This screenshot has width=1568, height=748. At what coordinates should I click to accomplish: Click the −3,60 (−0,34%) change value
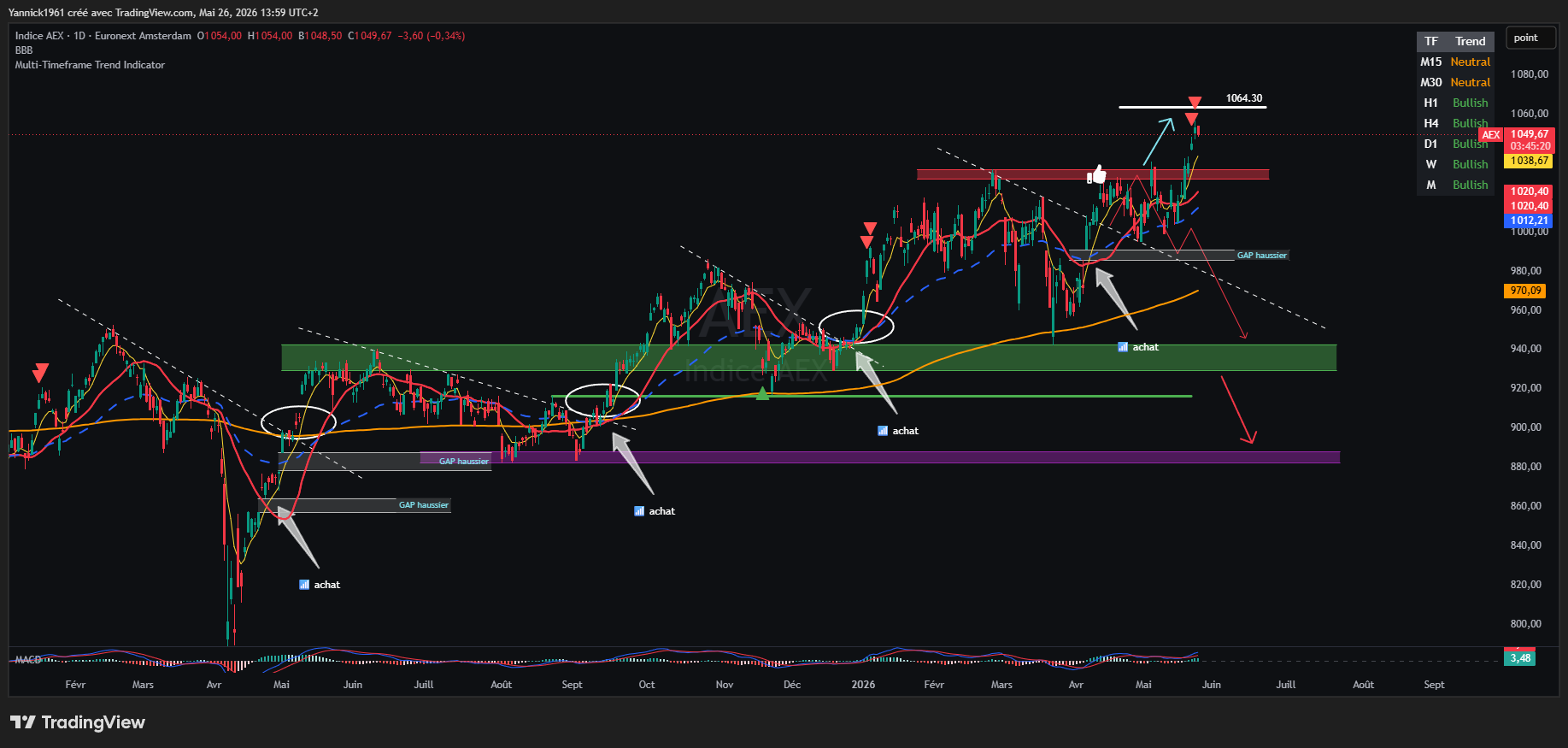point(432,36)
